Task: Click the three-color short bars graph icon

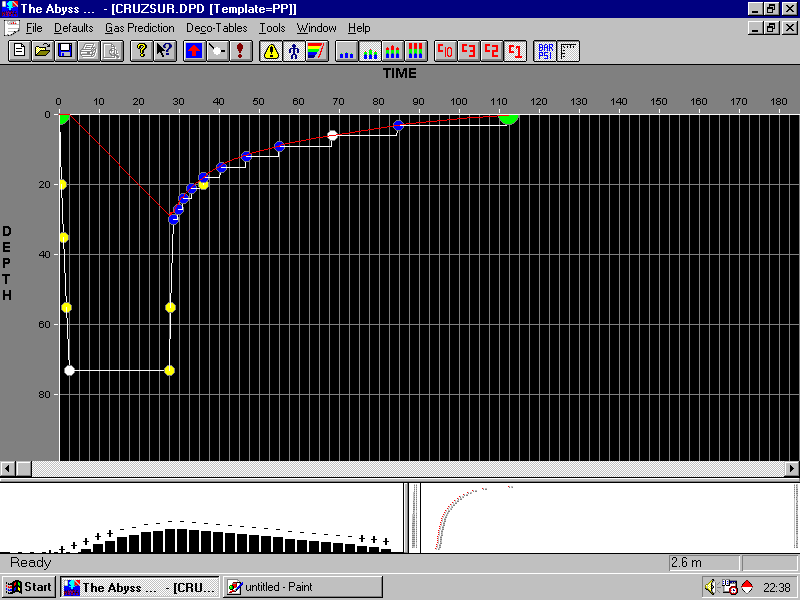Action: click(x=393, y=51)
